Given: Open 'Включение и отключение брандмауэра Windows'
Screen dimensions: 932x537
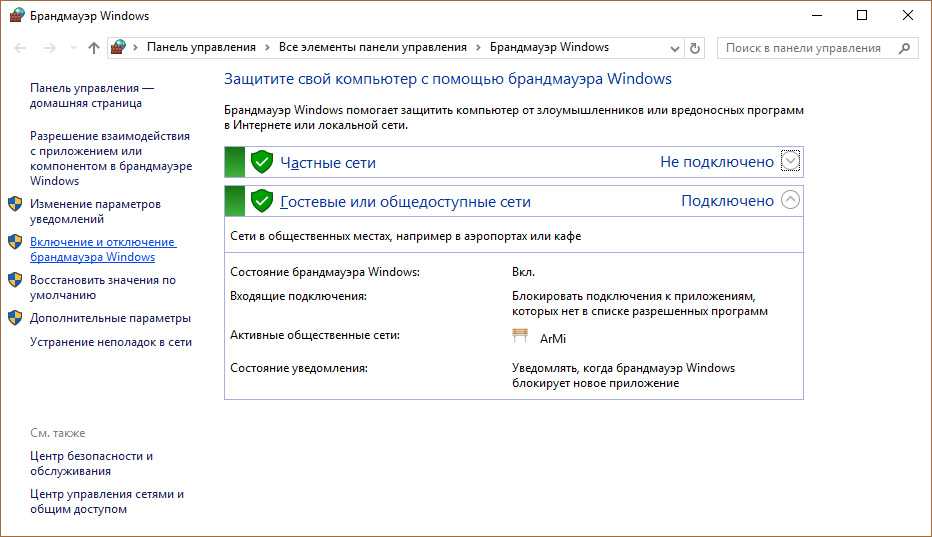Looking at the screenshot, I should click(x=103, y=249).
